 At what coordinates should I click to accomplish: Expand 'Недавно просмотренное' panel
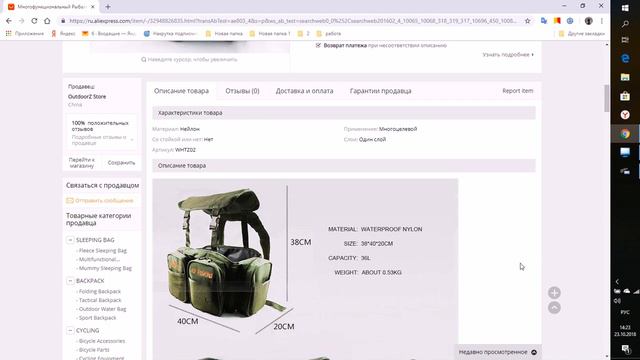coord(498,352)
